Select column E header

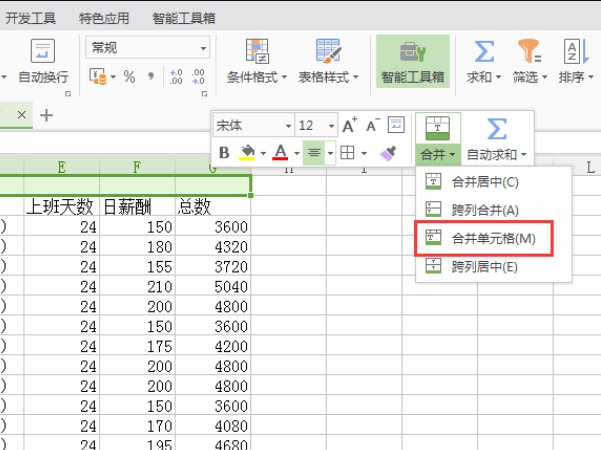coord(61,167)
